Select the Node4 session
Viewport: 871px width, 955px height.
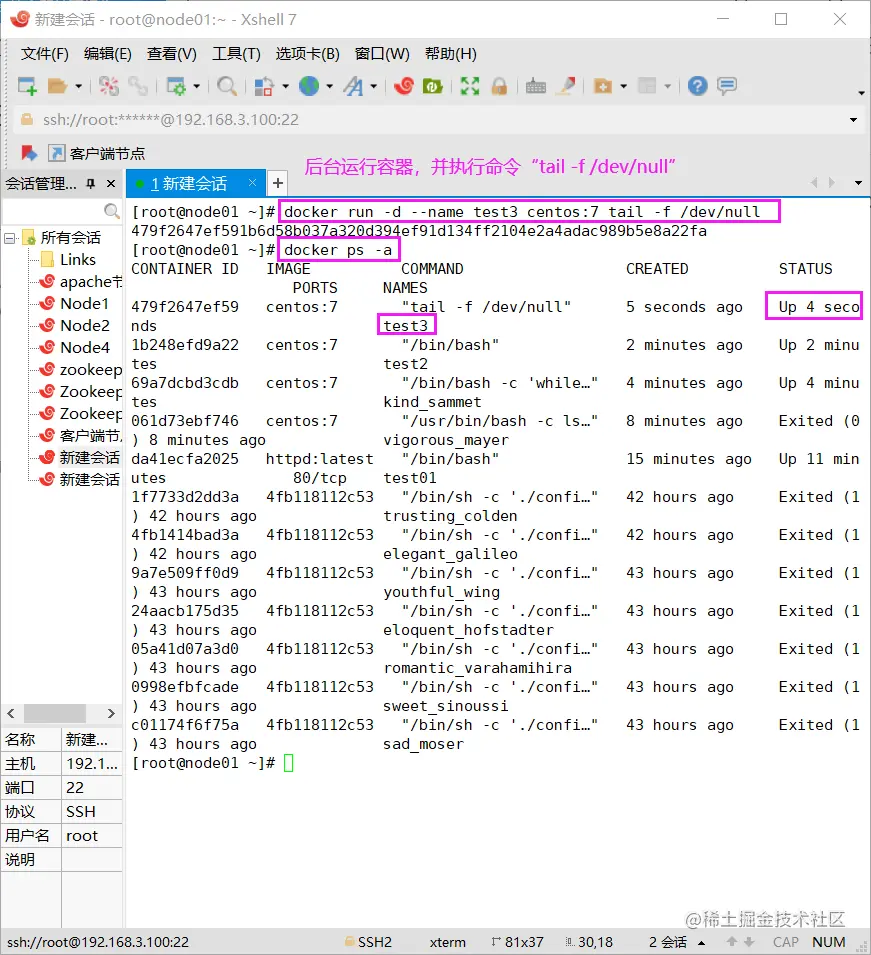pyautogui.click(x=74, y=347)
